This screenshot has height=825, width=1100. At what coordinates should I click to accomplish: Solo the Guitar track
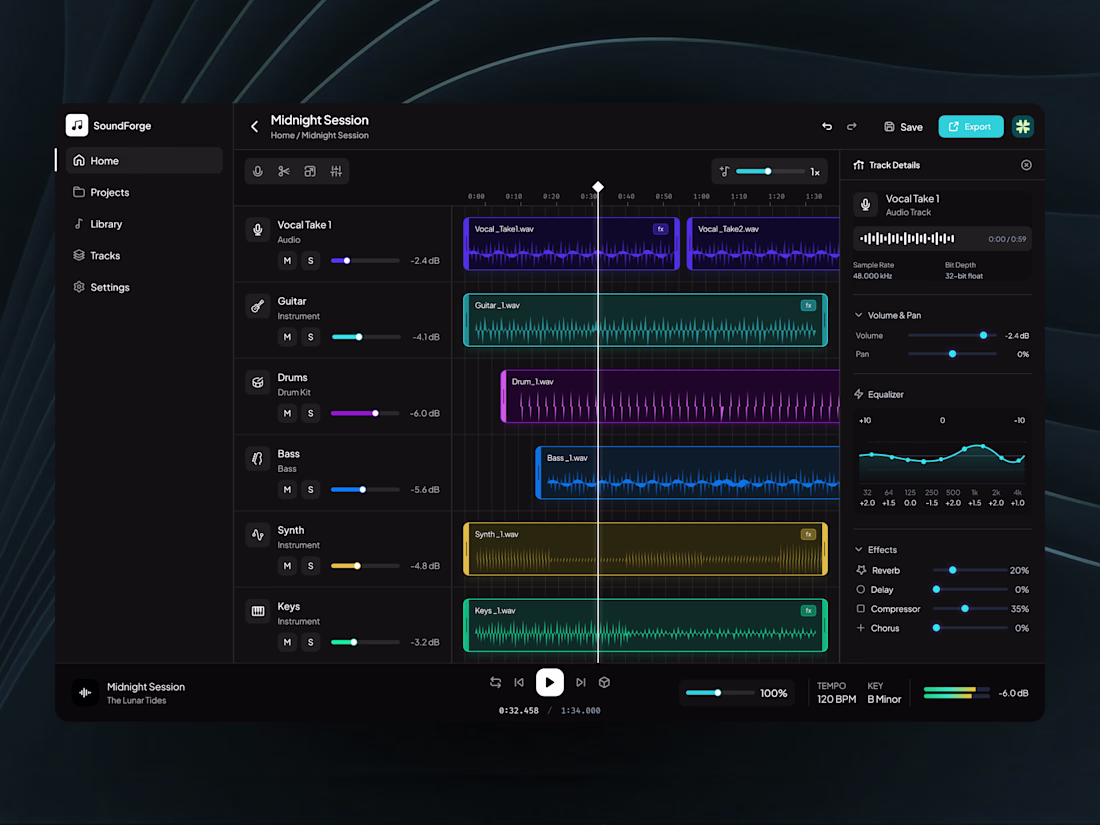coord(311,337)
